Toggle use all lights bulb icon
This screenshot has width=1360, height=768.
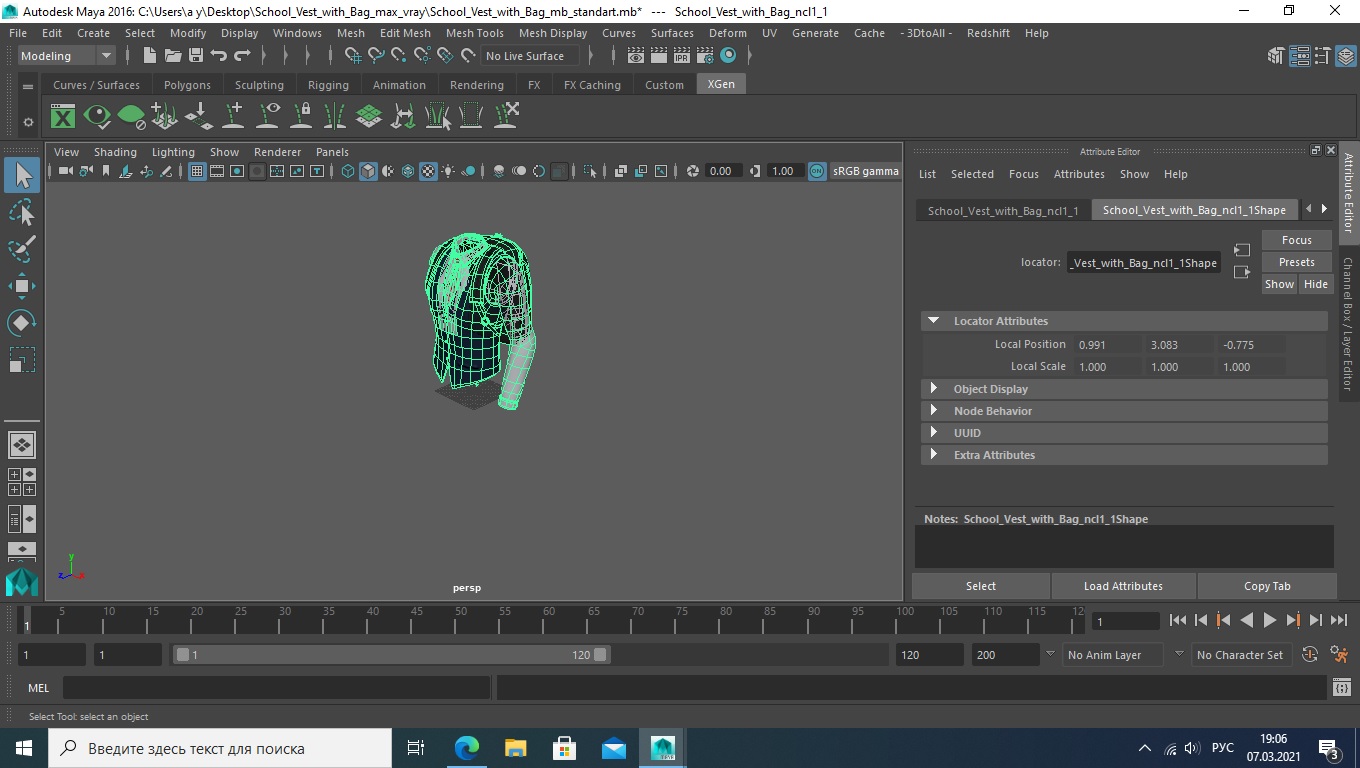(448, 171)
